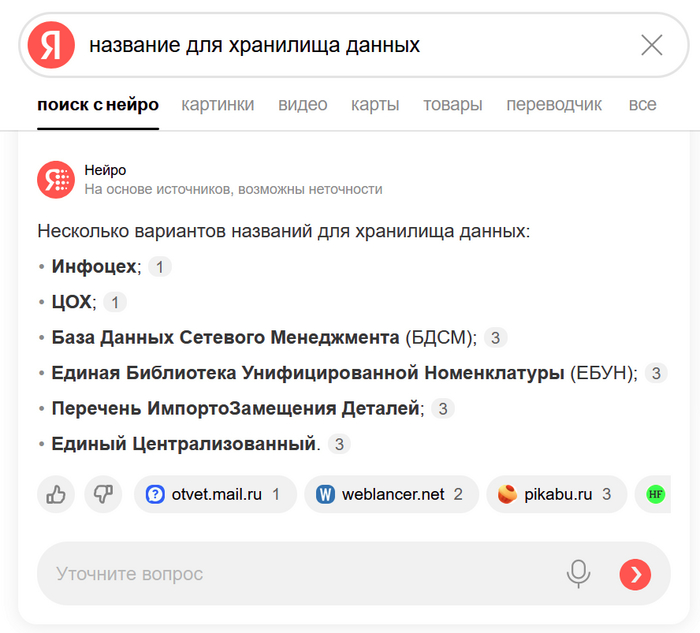
Task: Open the weblancer.net source link
Action: 389,494
